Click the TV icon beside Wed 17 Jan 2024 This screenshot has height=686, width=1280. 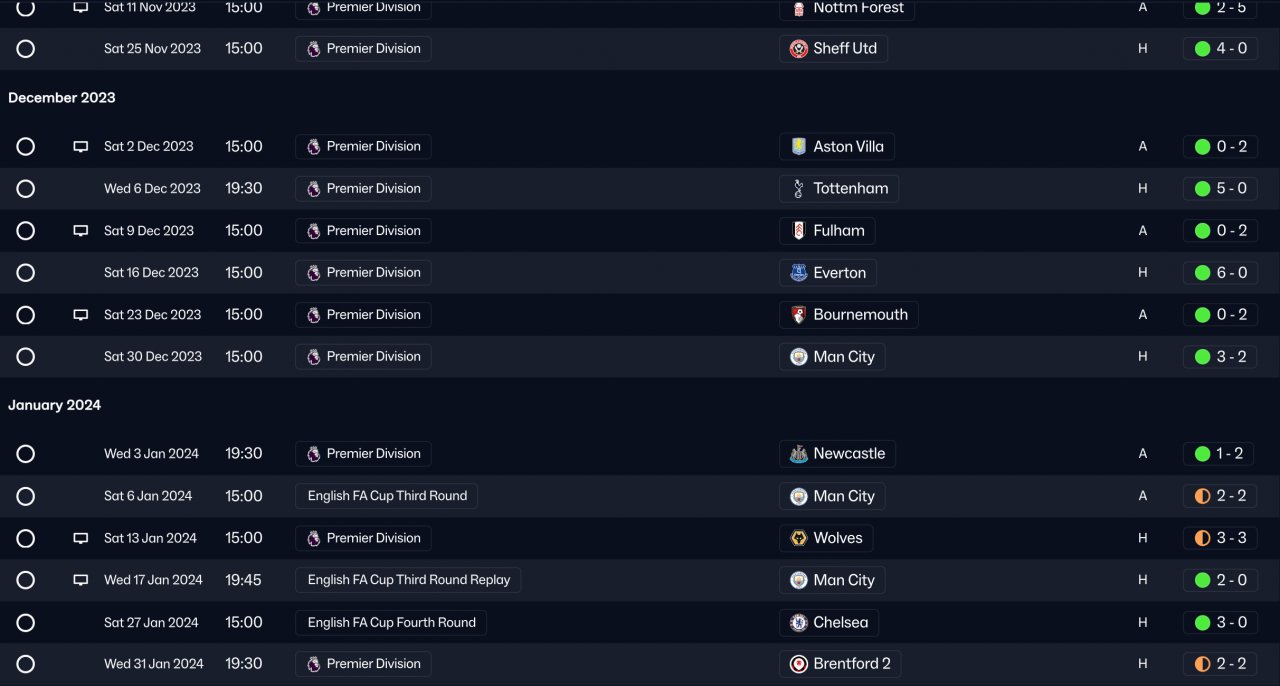click(81, 580)
